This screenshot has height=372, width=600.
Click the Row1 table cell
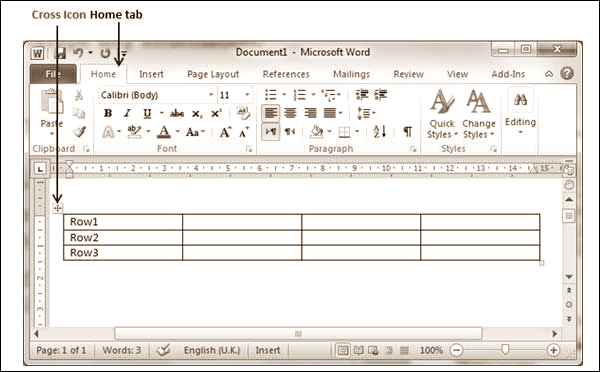(x=123, y=222)
